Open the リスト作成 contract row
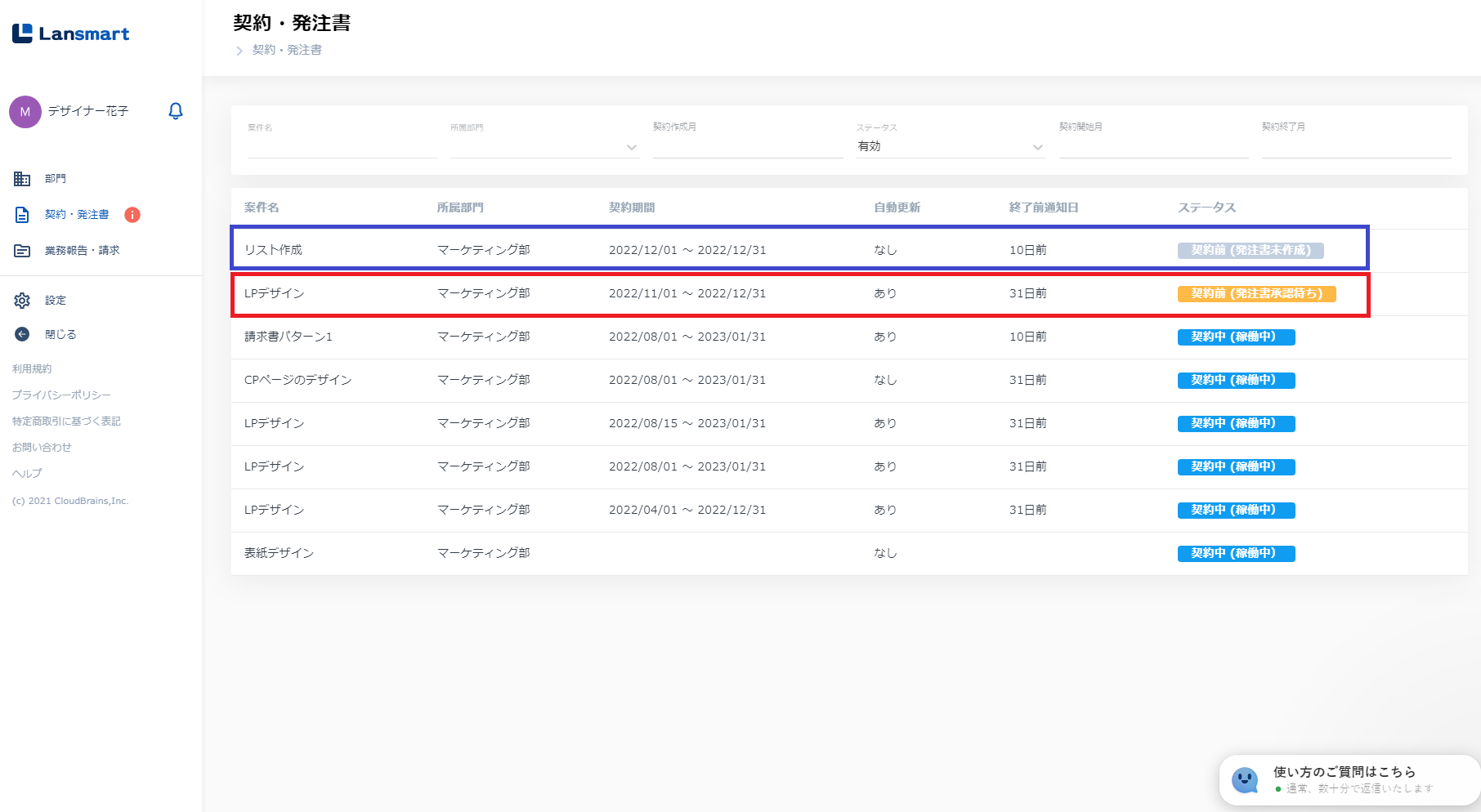 click(274, 250)
